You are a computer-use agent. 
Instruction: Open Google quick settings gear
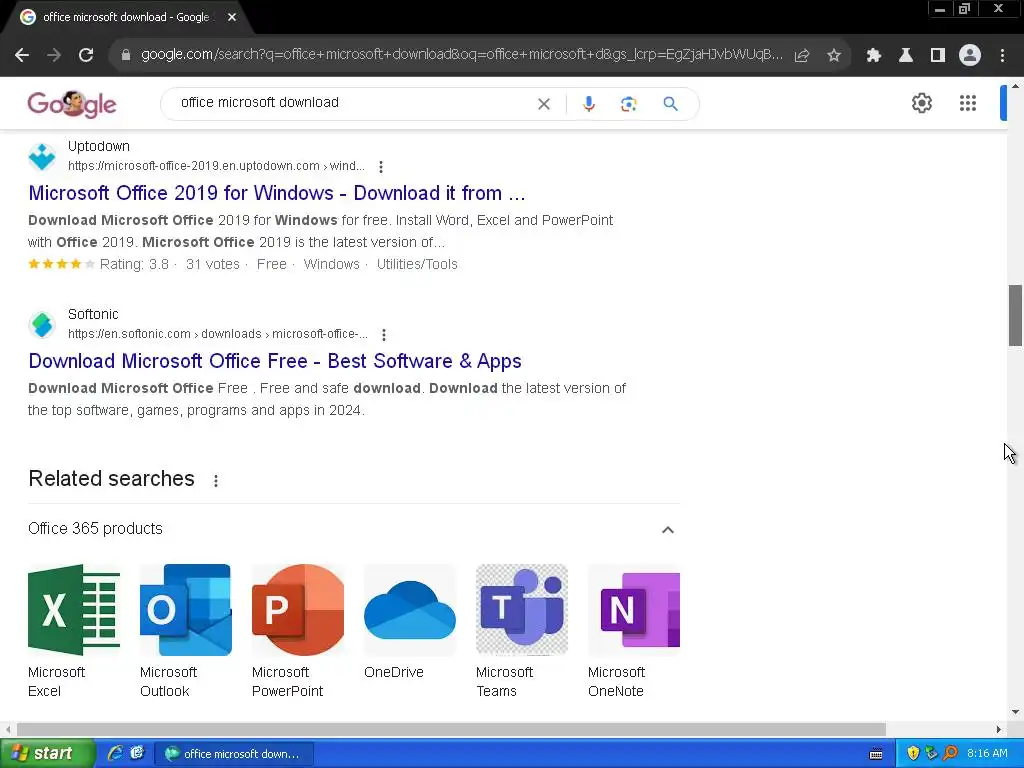(921, 103)
